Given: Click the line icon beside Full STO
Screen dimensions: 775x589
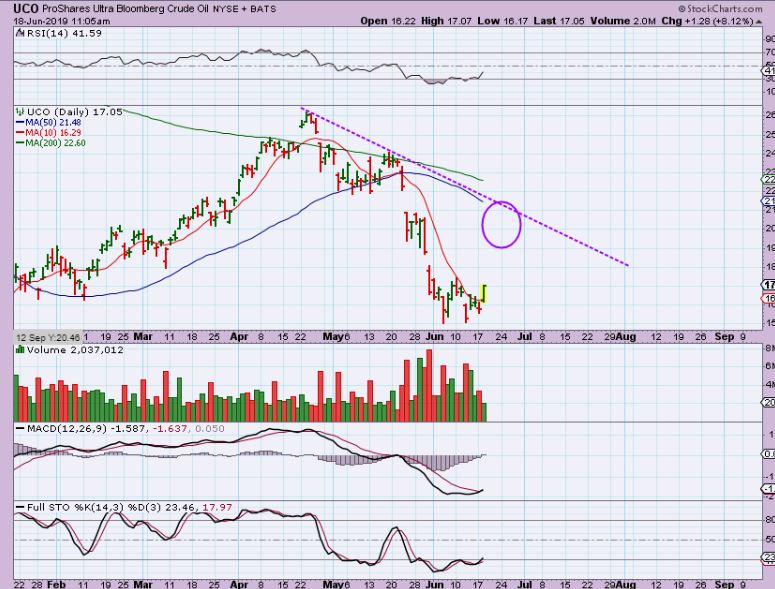Looking at the screenshot, I should click(20, 507).
